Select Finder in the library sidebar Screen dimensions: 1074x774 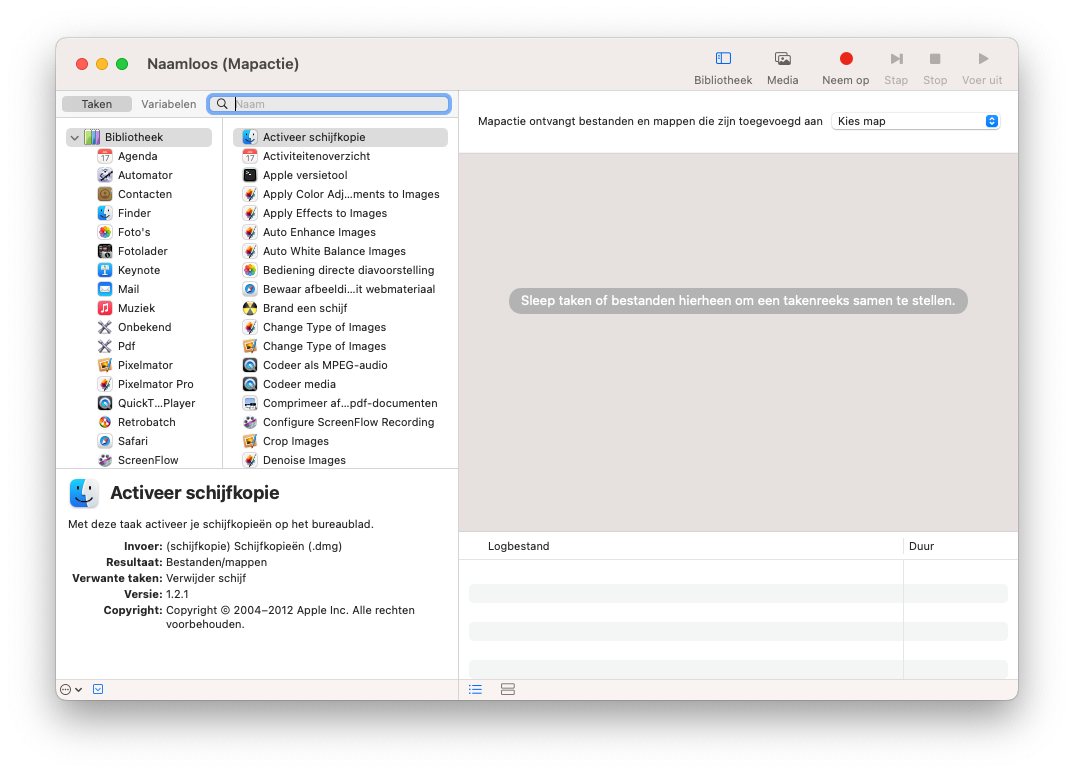[134, 213]
